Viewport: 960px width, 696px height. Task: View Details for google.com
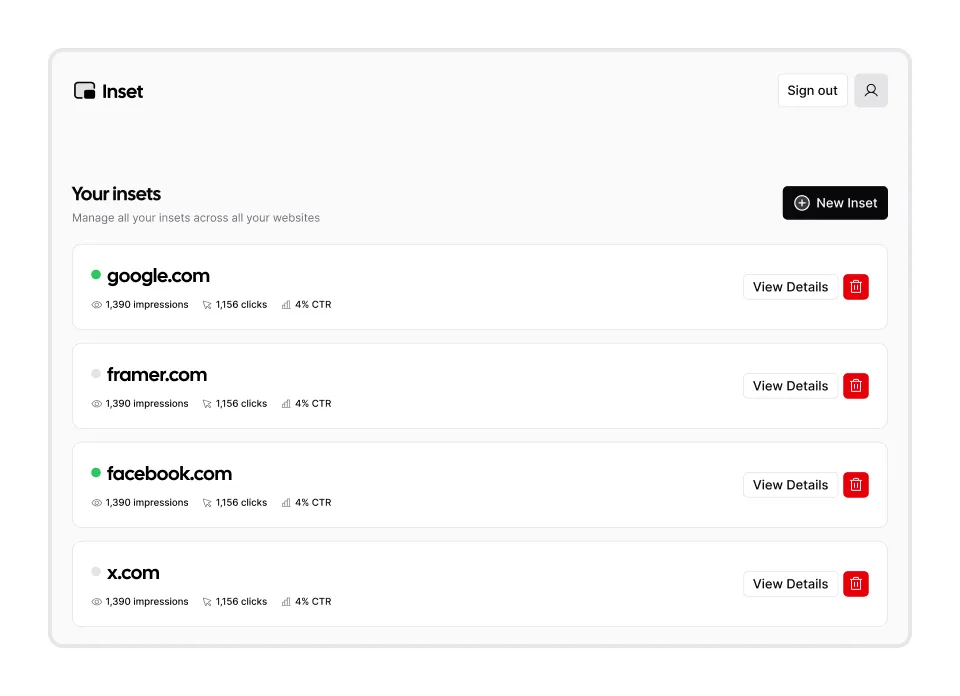tap(790, 286)
